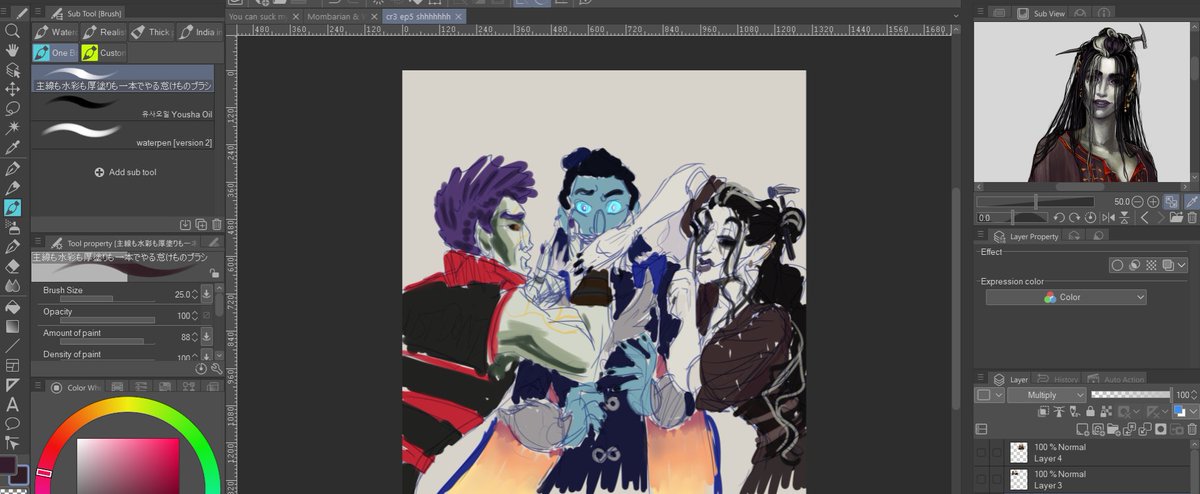Select the Eyedropper tool in toolbar
The image size is (1200, 494).
[13, 148]
